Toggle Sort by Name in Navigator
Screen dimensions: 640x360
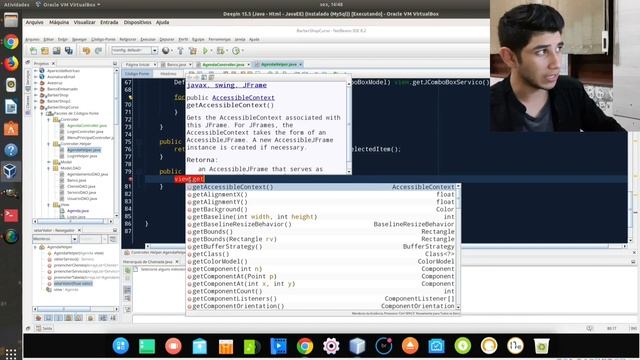pos(103,318)
